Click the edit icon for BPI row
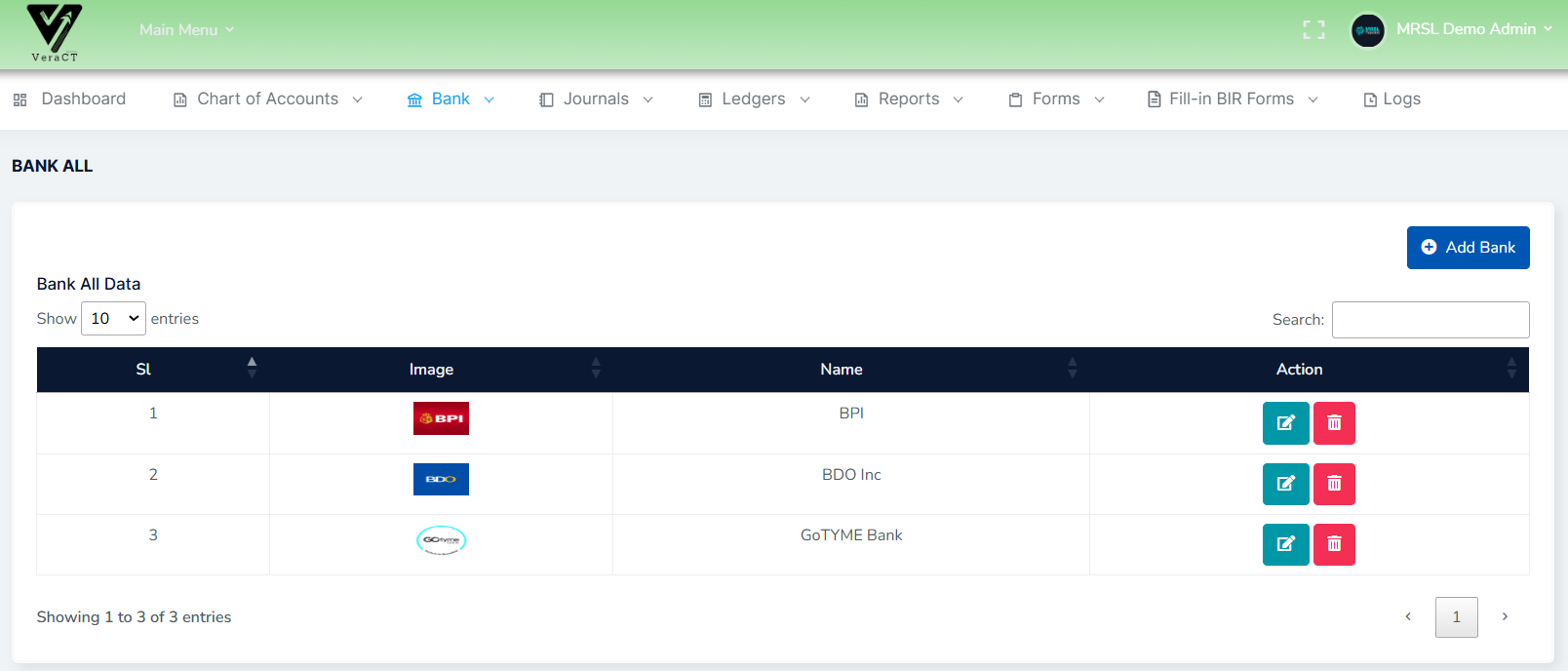The width and height of the screenshot is (1568, 671). [1285, 423]
